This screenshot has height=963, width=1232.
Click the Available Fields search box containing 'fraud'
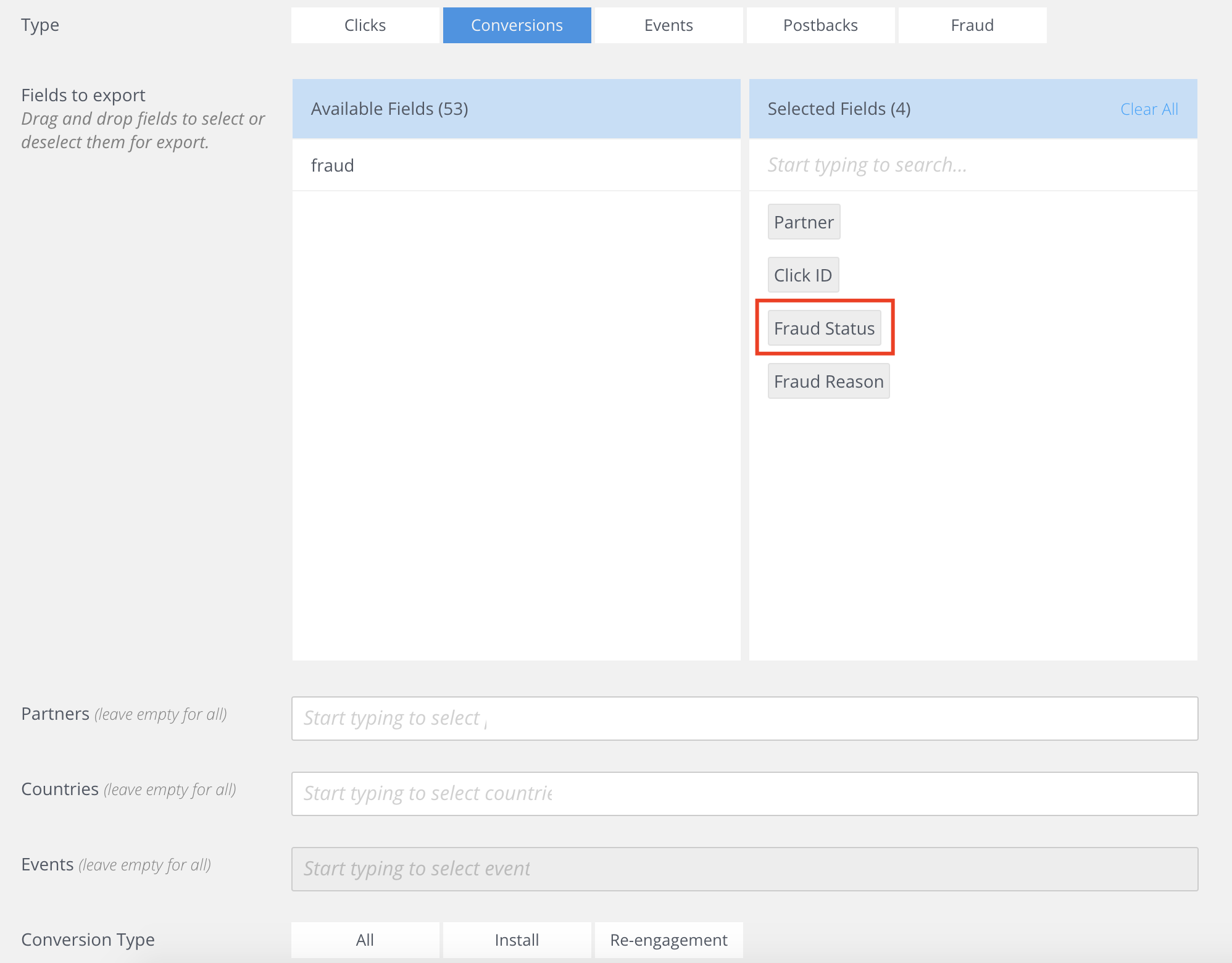click(516, 165)
